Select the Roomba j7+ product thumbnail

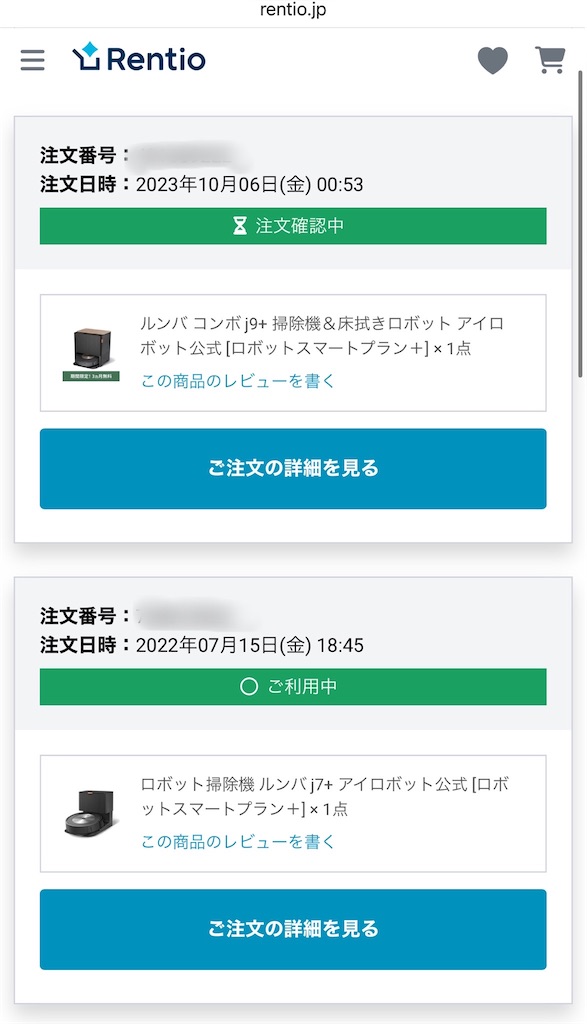pyautogui.click(x=88, y=808)
